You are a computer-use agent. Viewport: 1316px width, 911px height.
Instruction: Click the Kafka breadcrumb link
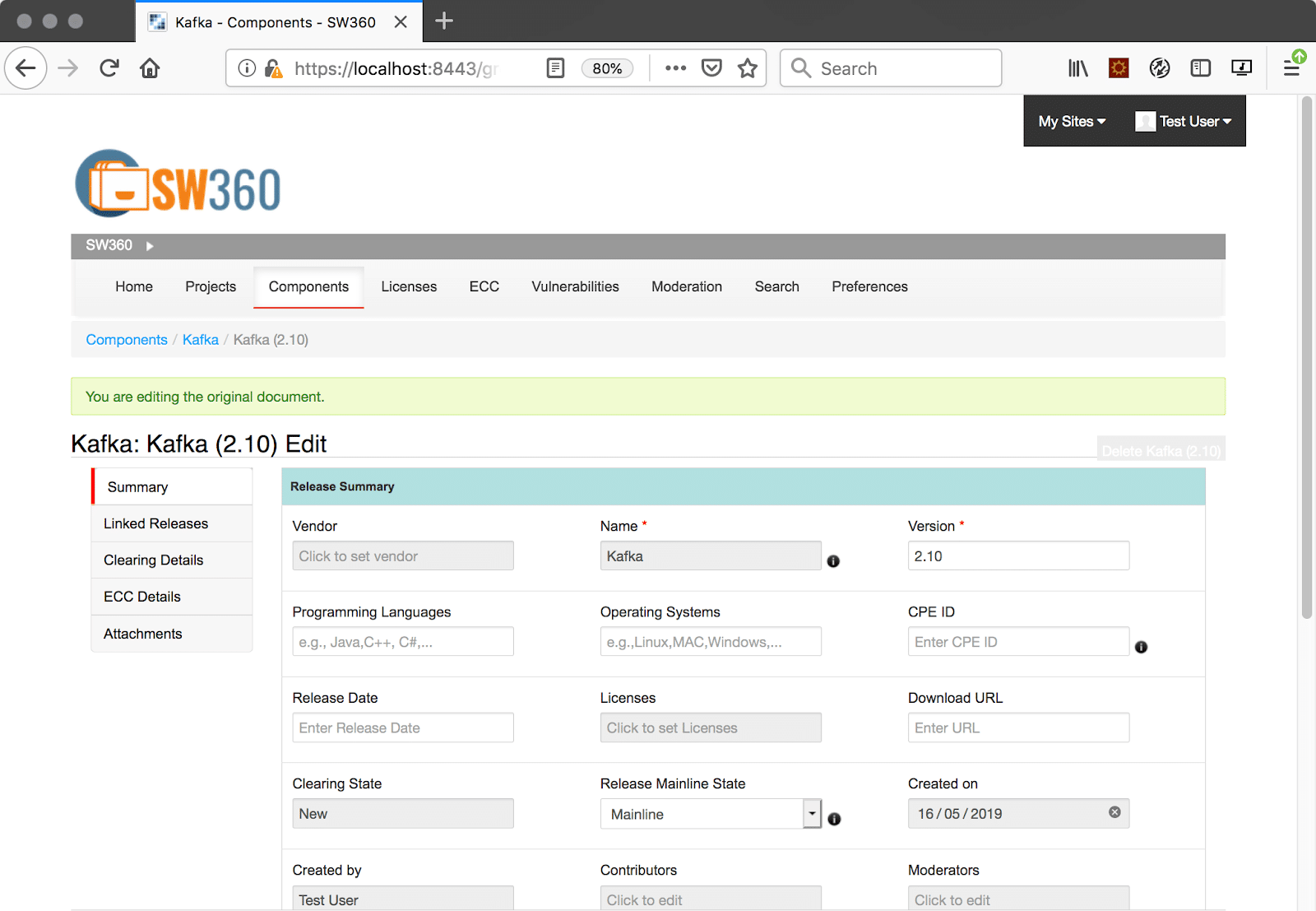point(201,340)
